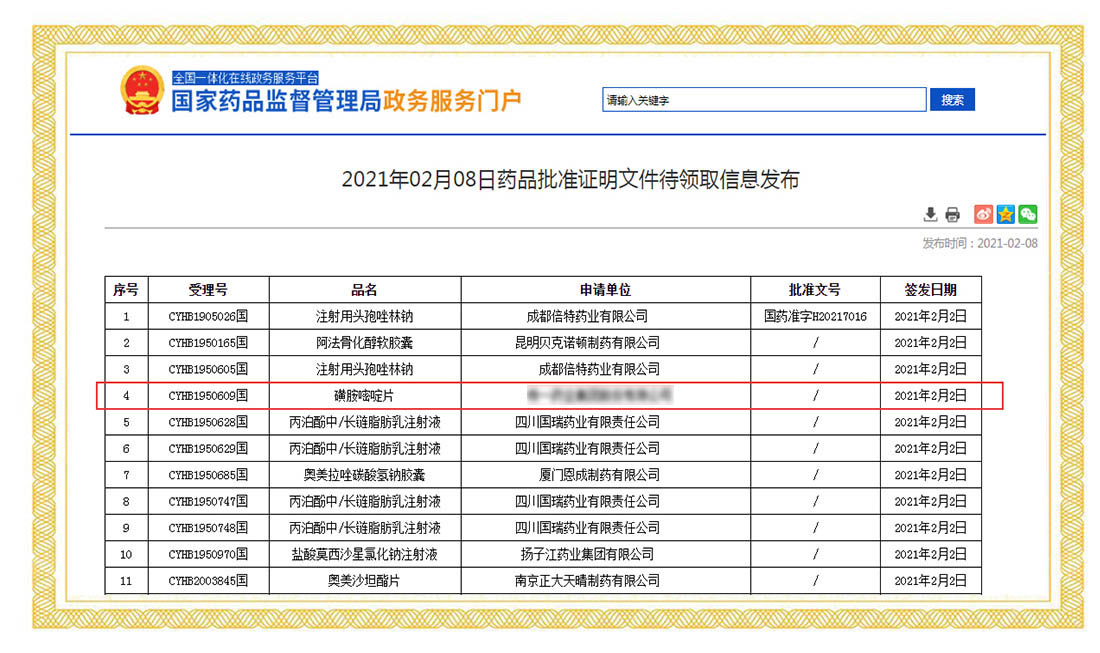The image size is (1100, 653).
Task: Click the national emblem logo
Action: (x=141, y=92)
